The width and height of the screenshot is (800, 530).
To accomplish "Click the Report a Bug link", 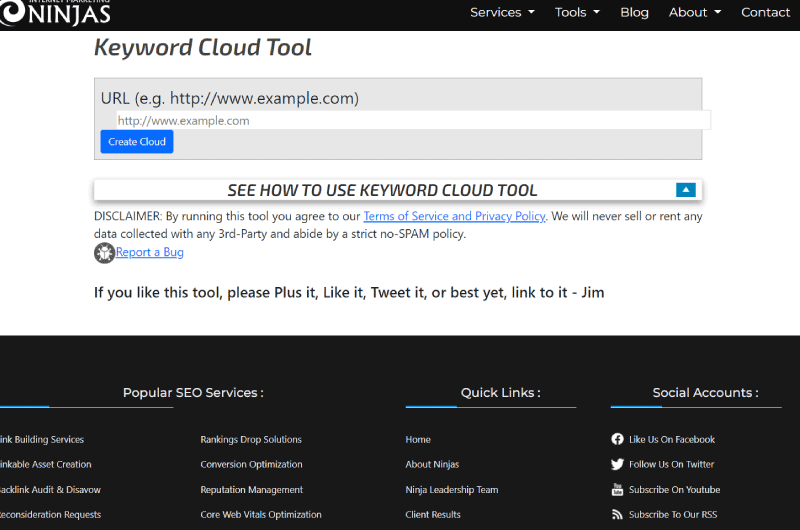I will [149, 252].
